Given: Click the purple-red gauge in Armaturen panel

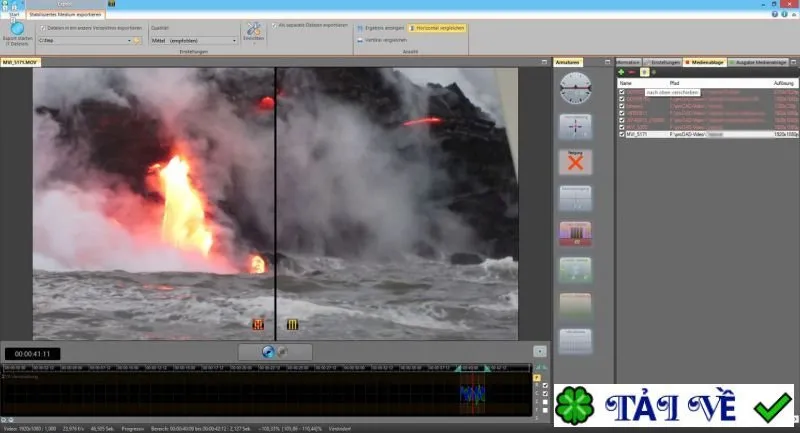Looking at the screenshot, I should (576, 234).
